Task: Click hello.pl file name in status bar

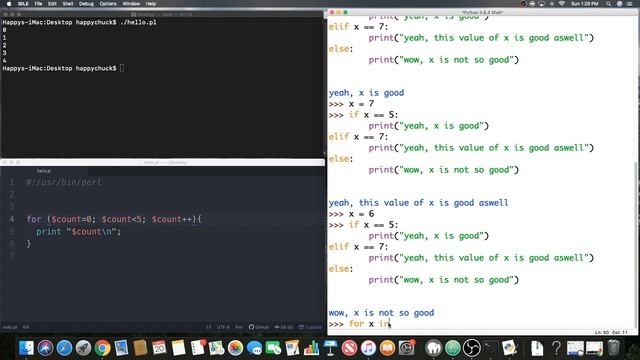Action: pyautogui.click(x=10, y=327)
